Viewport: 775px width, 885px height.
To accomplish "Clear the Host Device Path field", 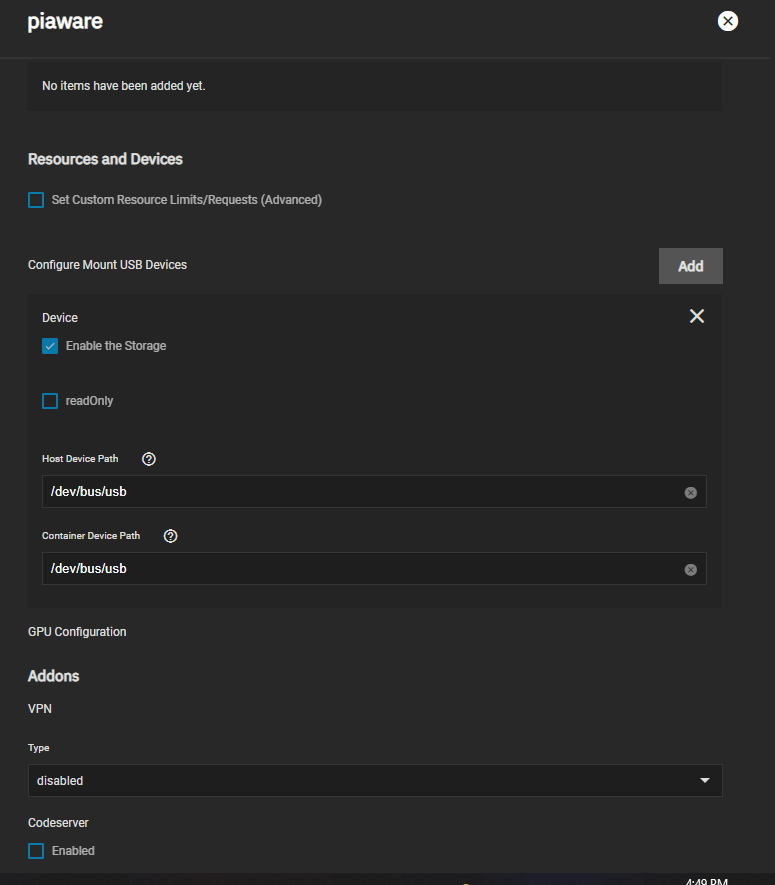I will [690, 493].
